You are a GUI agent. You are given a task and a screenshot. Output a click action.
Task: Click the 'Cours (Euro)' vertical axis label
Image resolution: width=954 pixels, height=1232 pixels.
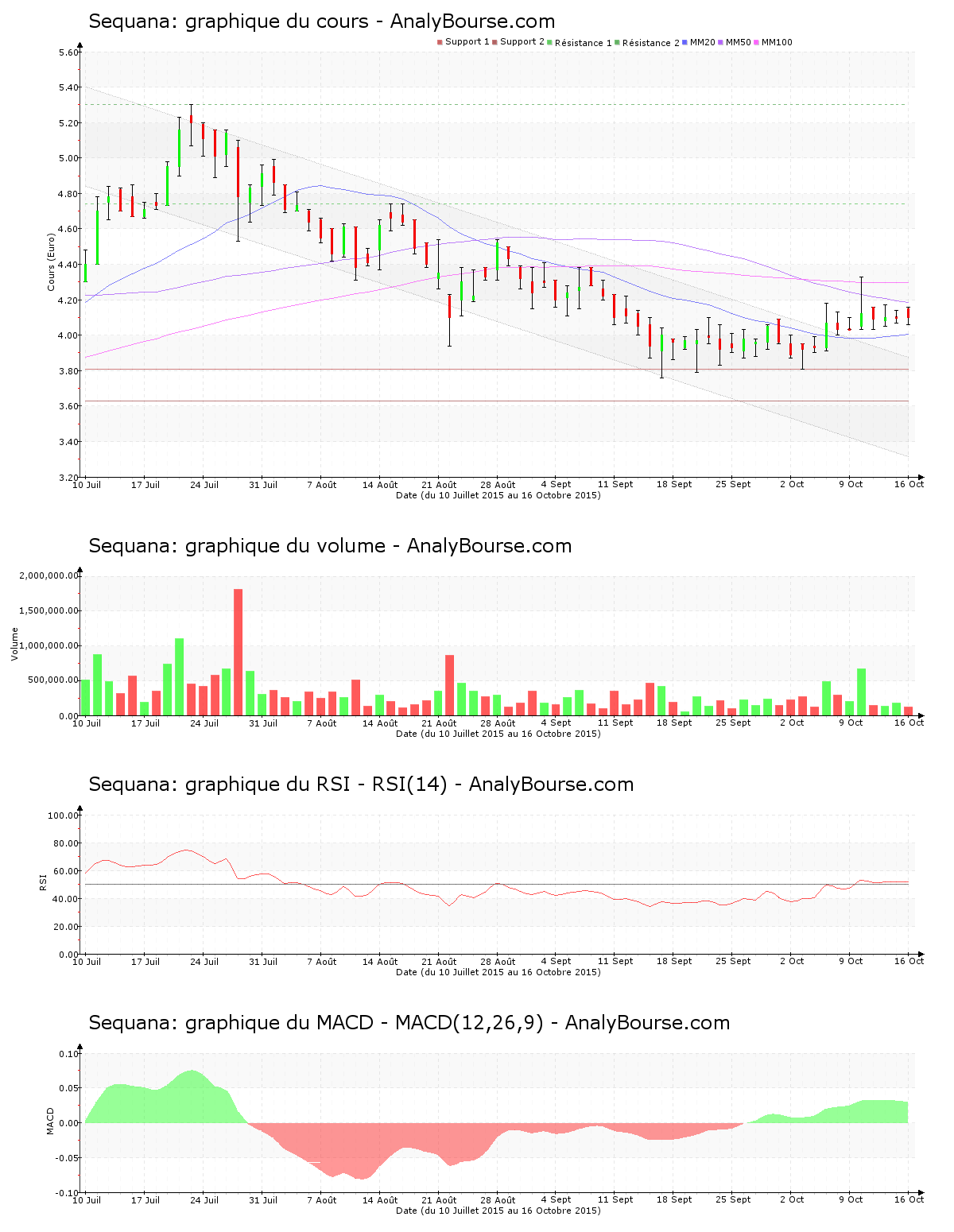(52, 262)
